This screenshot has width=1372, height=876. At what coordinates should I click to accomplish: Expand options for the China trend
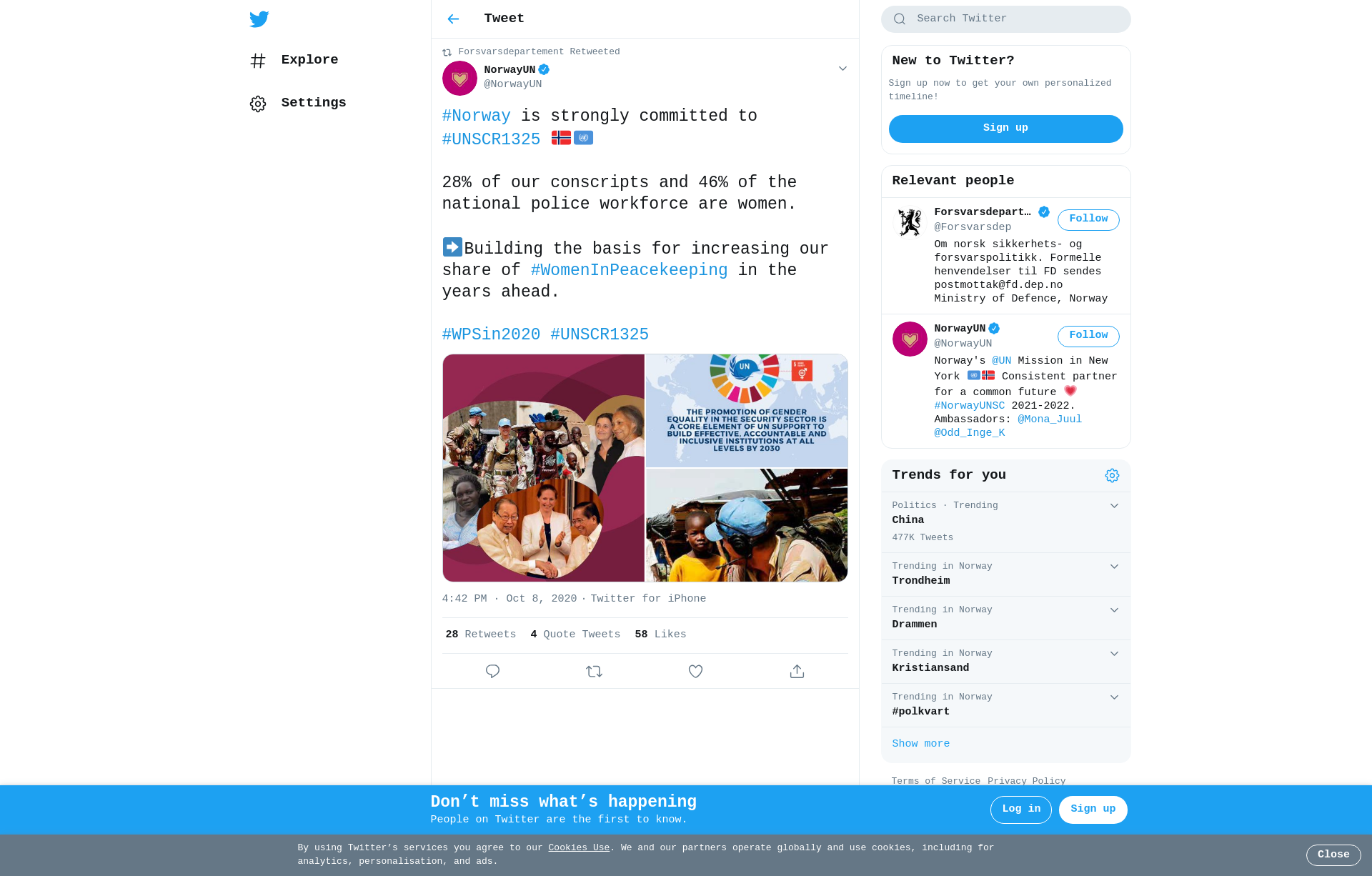click(1114, 506)
